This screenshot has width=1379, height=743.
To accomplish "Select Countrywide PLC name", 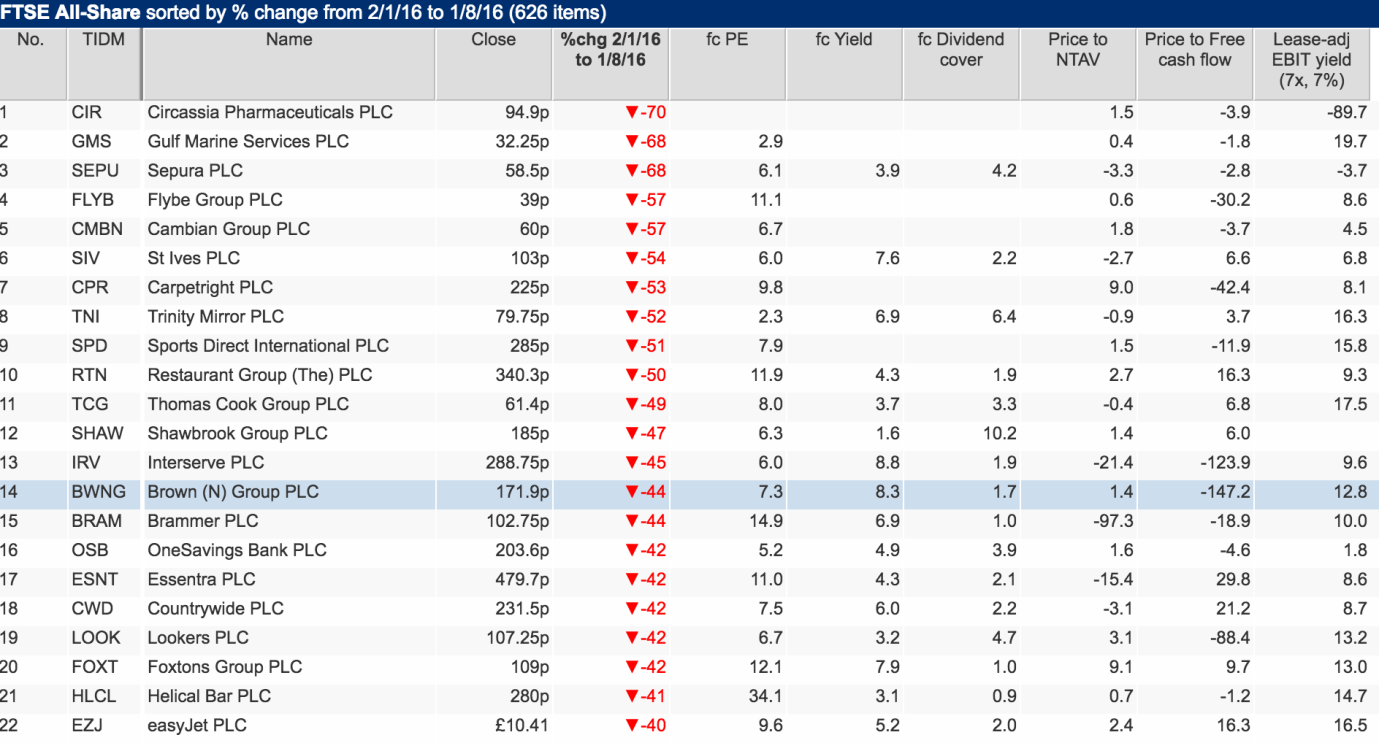I will tap(215, 609).
